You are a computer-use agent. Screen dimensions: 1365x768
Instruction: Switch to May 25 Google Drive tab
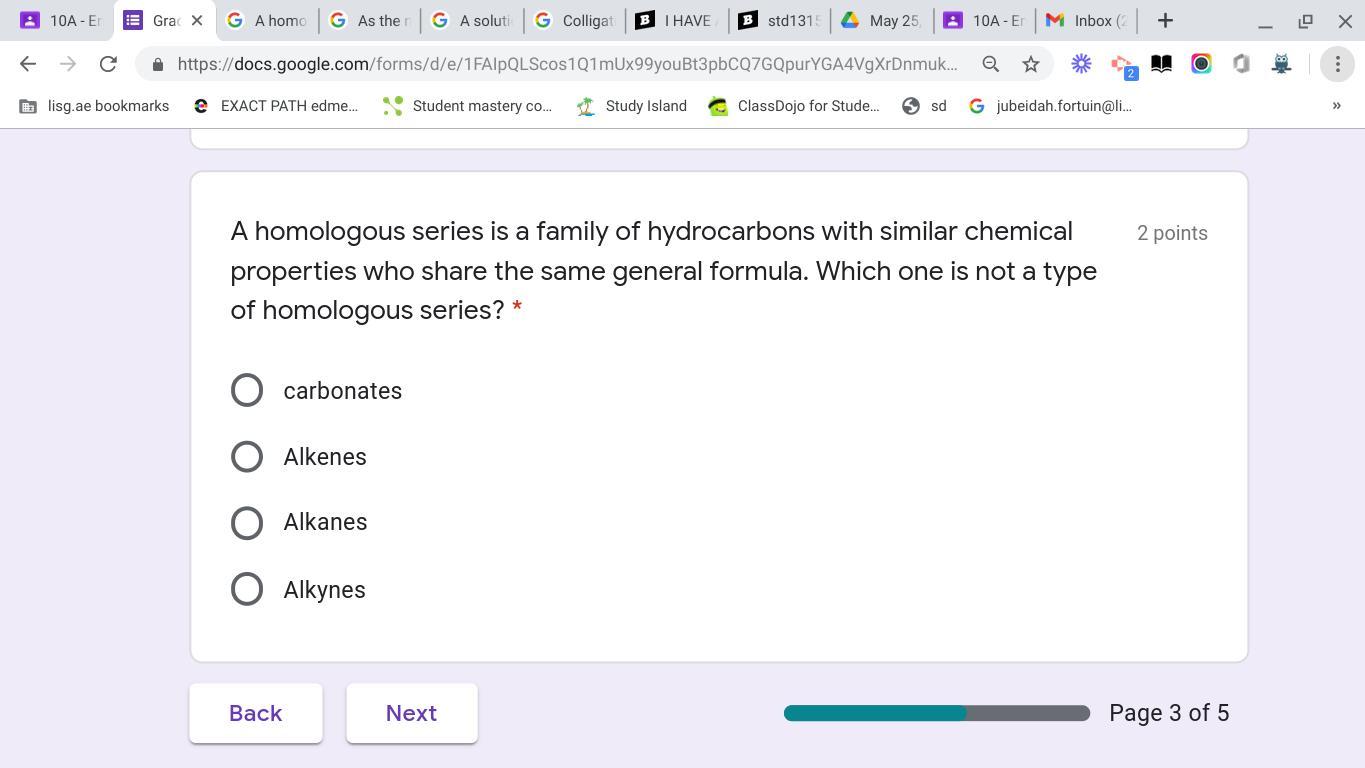pos(882,21)
